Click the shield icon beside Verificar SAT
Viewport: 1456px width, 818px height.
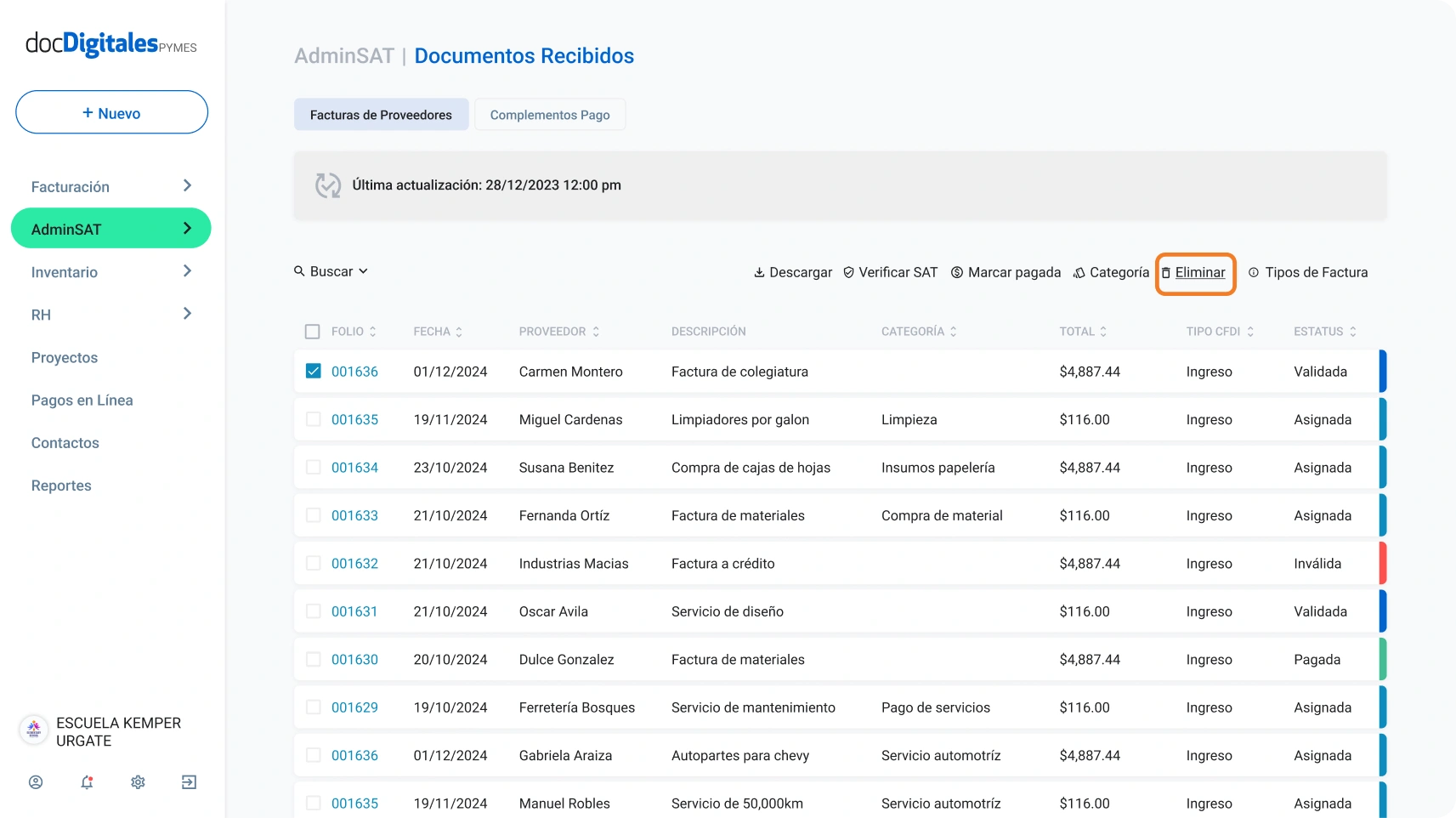point(848,273)
